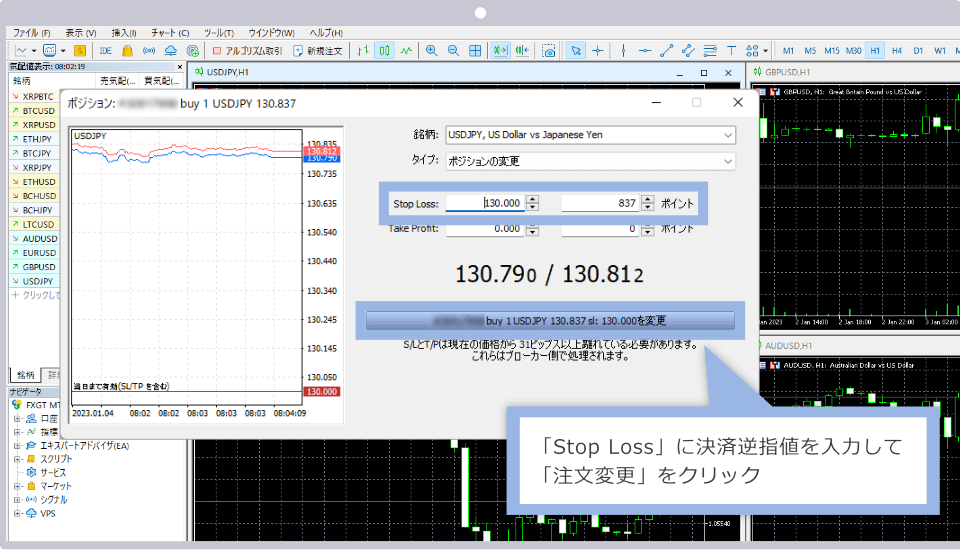Expand Expert Advisors node in Navigator

[x=17, y=446]
